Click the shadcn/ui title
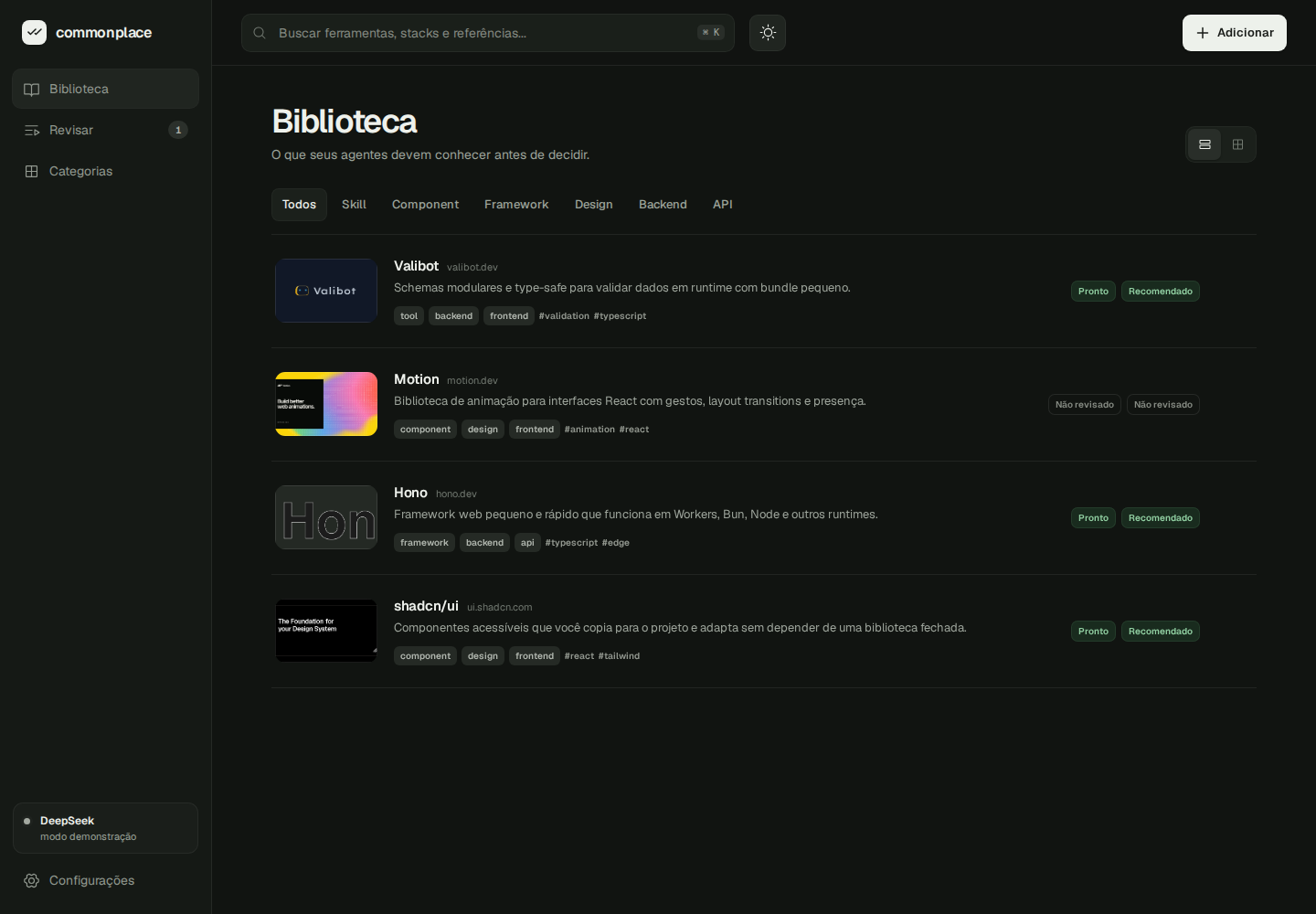1316x914 pixels. [x=426, y=606]
